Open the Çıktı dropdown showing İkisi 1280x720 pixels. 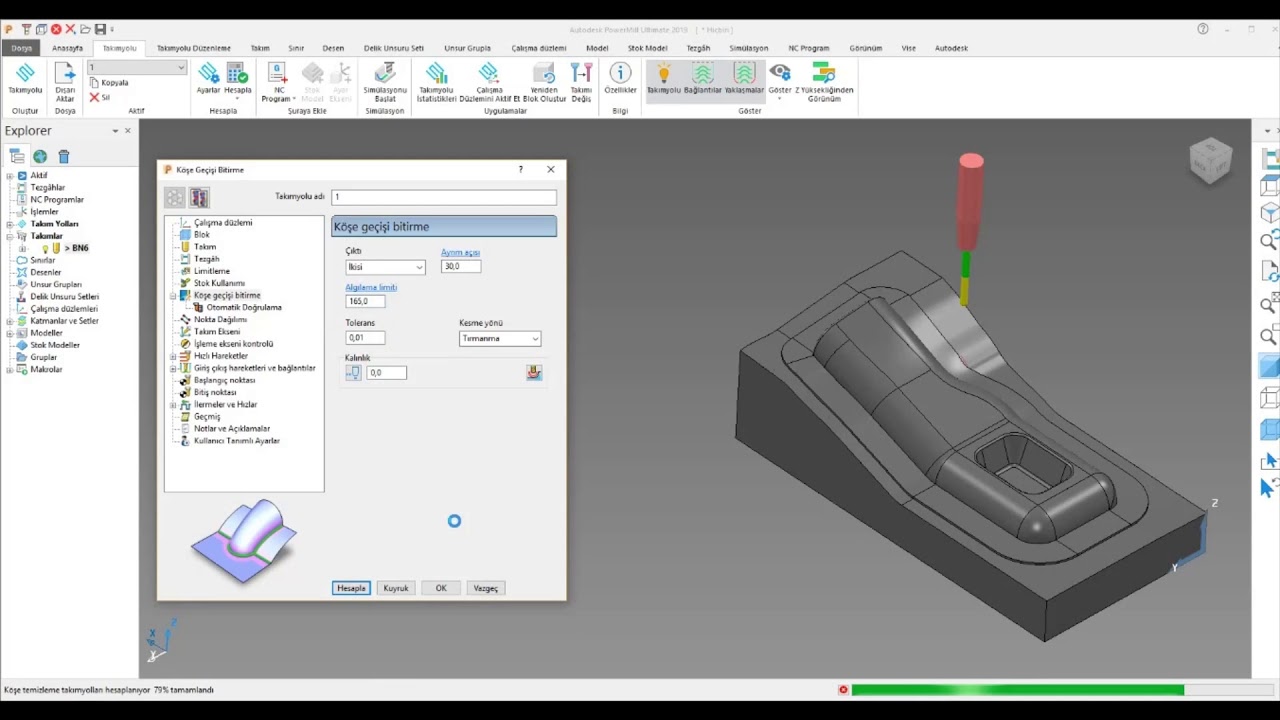385,267
